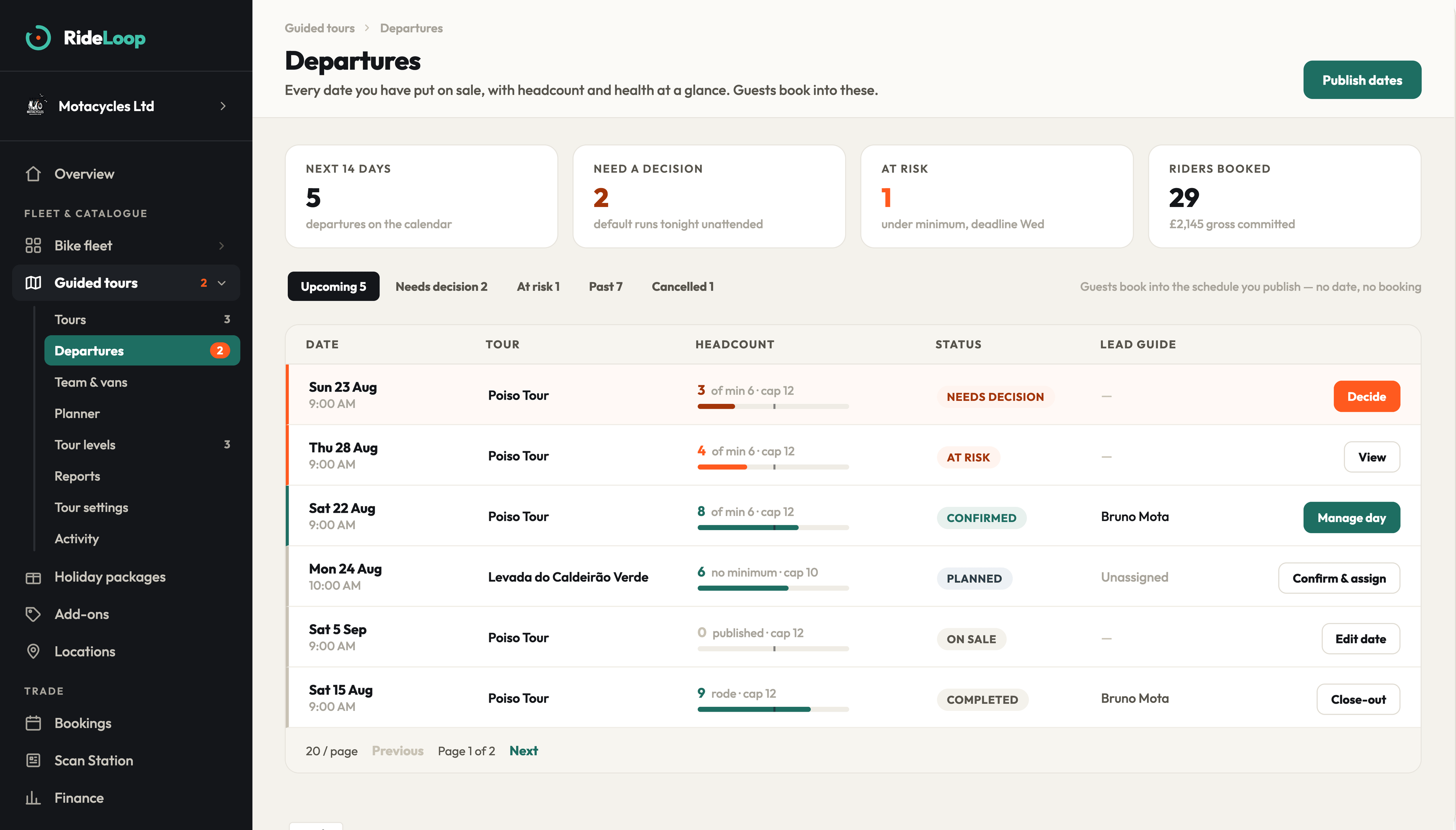1456x830 pixels.
Task: Open Overview via the home icon
Action: coord(33,174)
